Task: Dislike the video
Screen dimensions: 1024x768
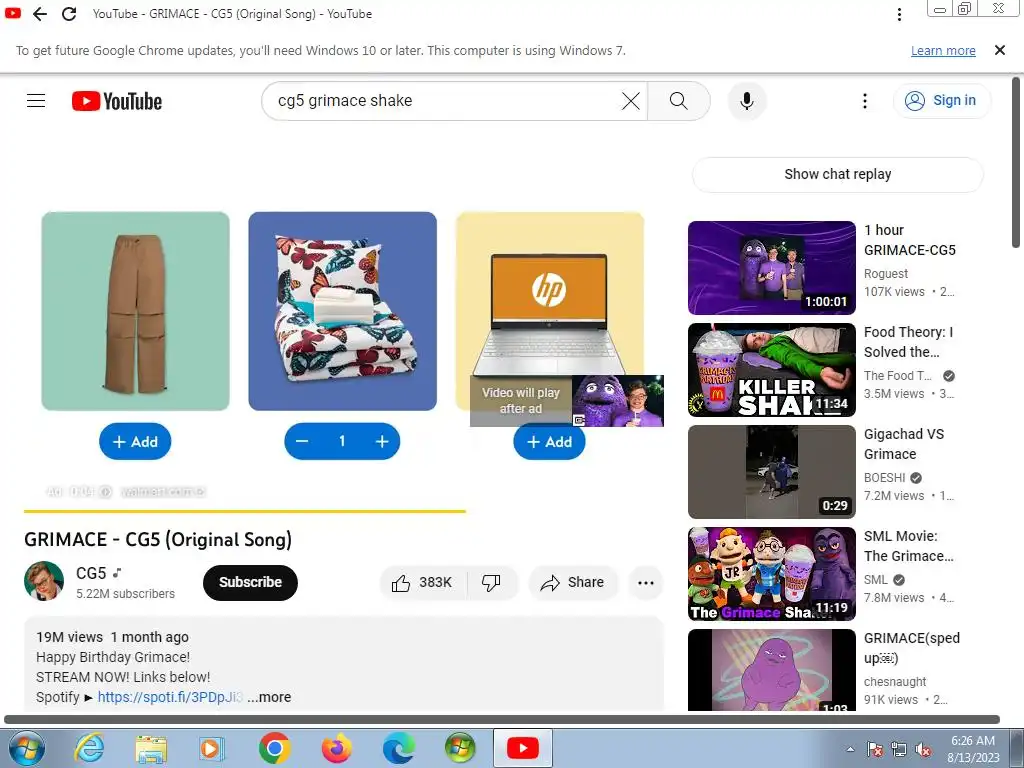Action: coord(491,583)
